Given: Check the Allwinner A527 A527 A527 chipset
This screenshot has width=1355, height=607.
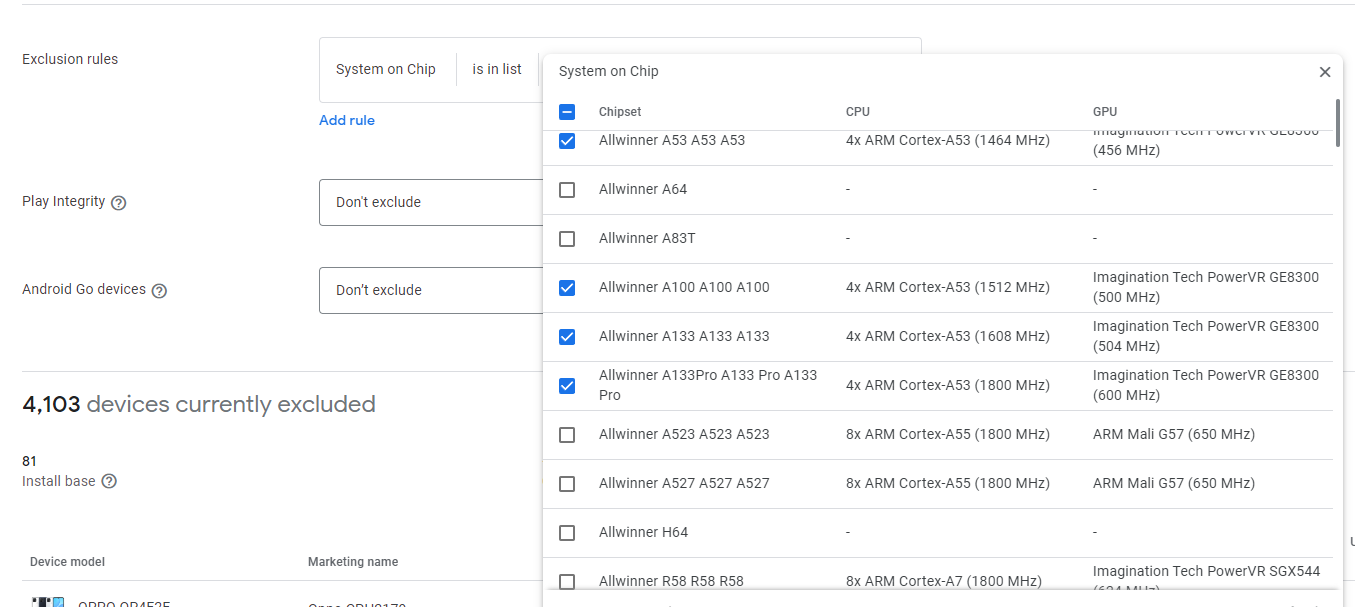Looking at the screenshot, I should point(567,483).
